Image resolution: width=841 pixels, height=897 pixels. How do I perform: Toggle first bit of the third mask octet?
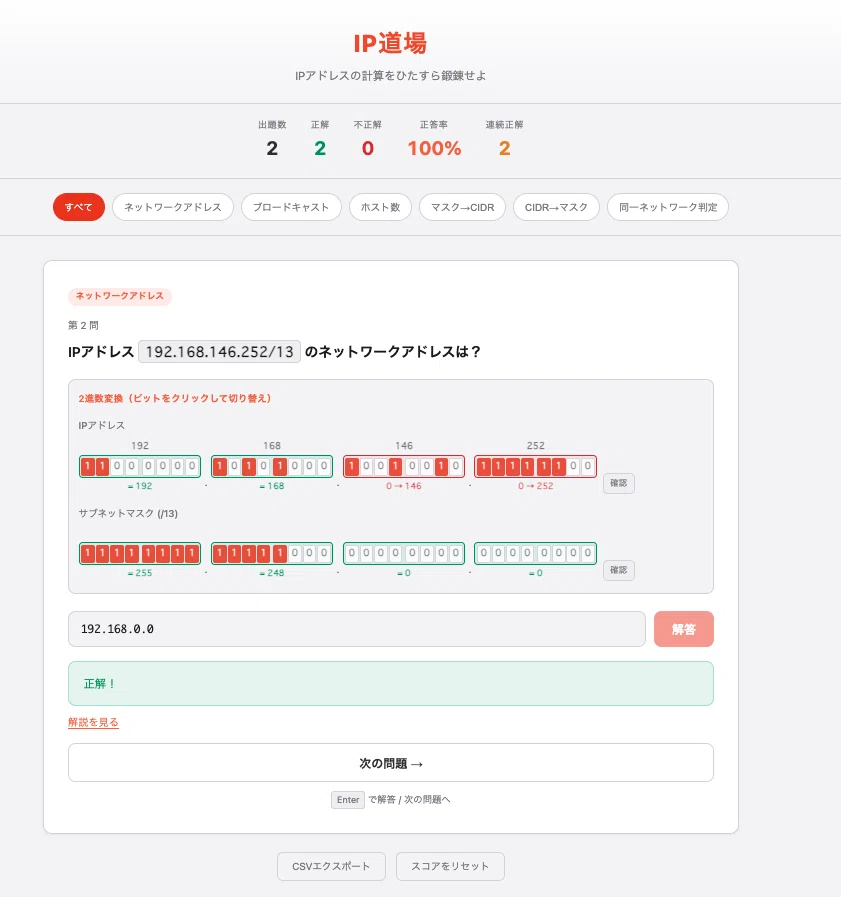[352, 553]
